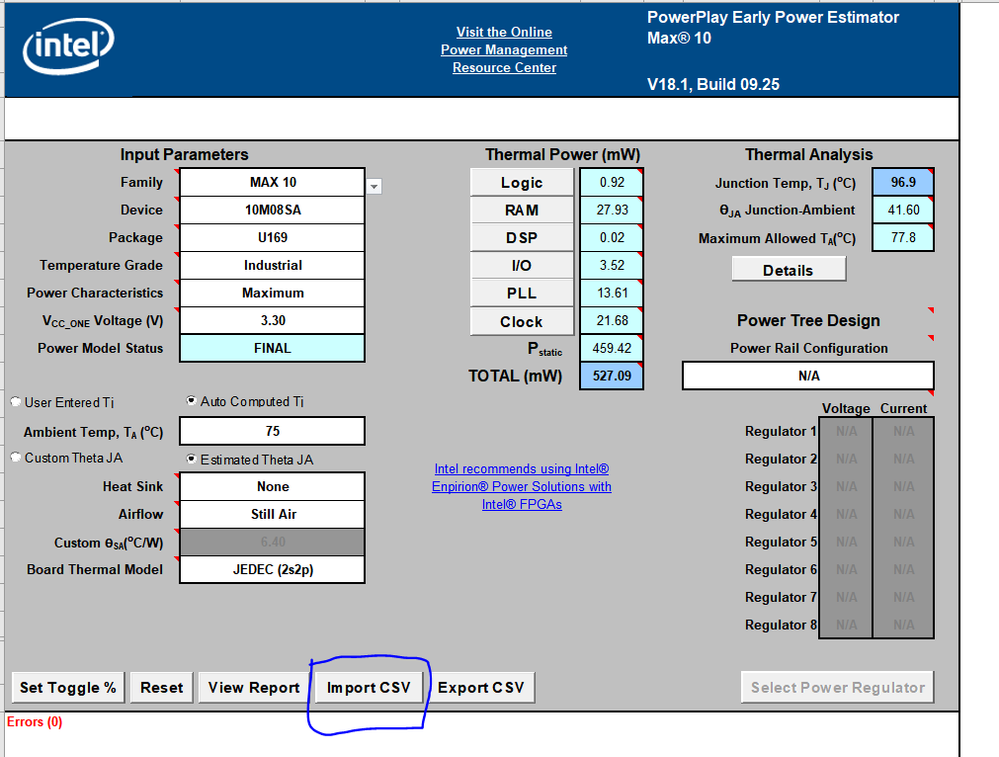Screen dimensions: 999x757
Task: Click the Details button under Thermal Analysis
Action: [x=789, y=270]
